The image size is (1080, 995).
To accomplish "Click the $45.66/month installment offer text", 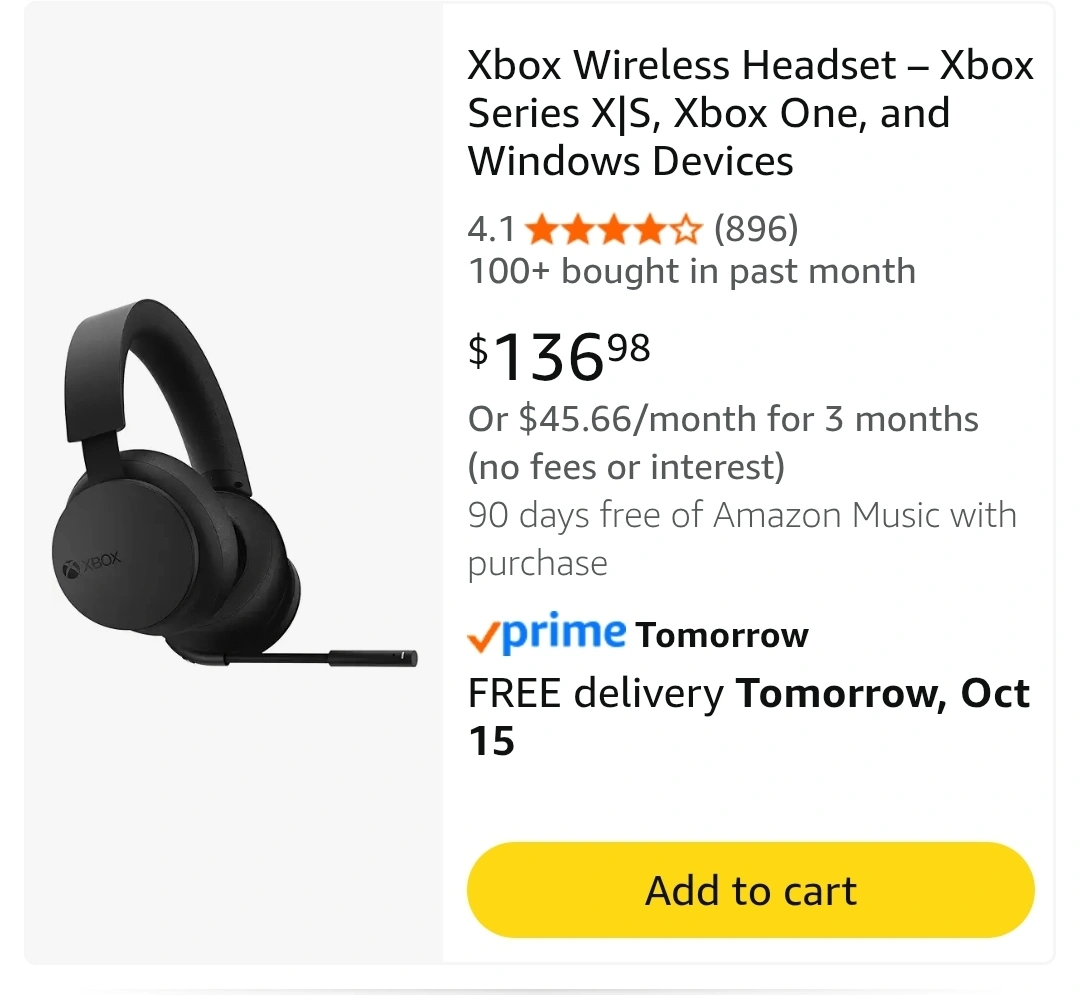I will coord(722,419).
